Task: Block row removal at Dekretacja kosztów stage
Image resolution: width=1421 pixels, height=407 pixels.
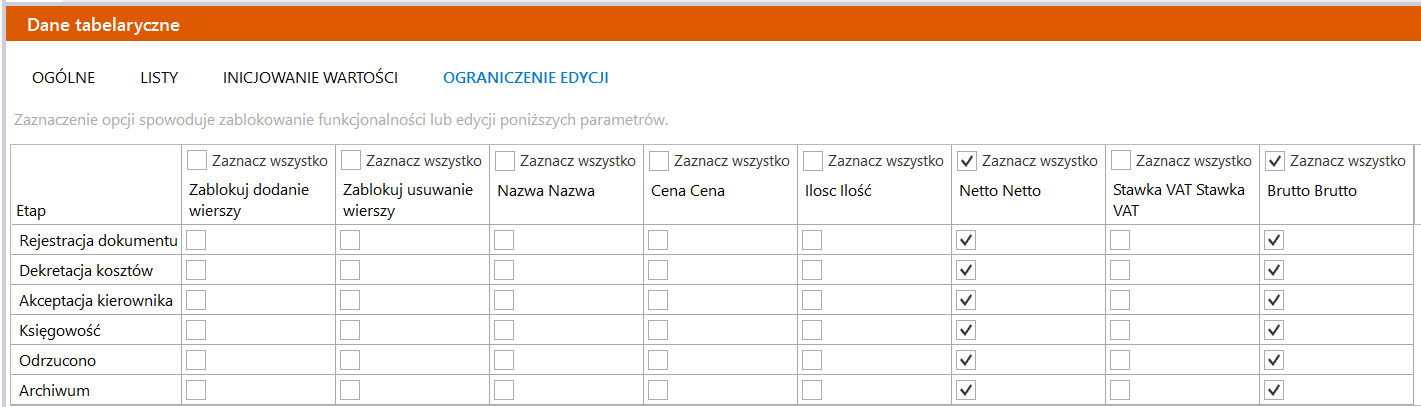Action: 351,270
